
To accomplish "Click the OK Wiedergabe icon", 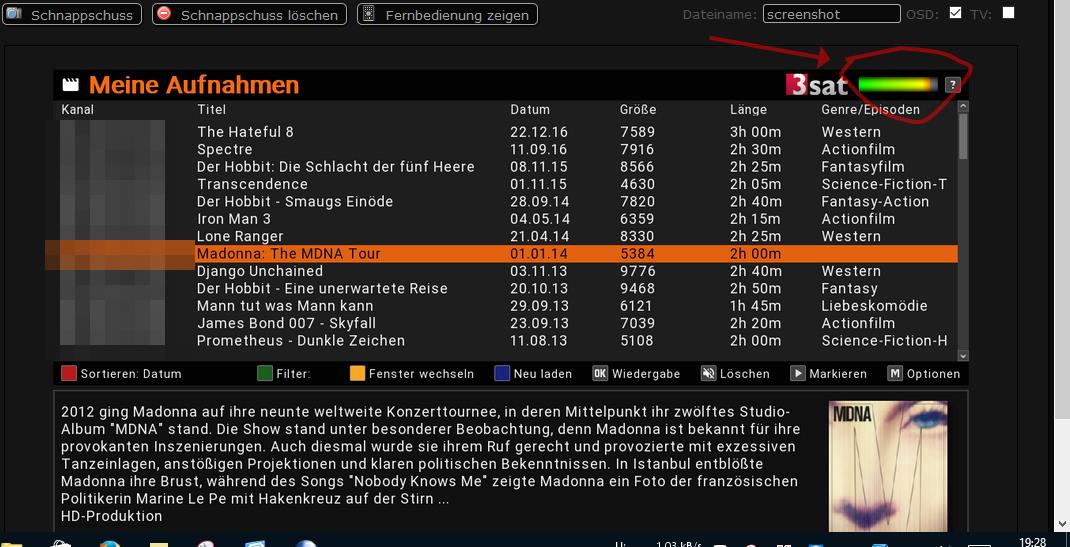I will [600, 374].
